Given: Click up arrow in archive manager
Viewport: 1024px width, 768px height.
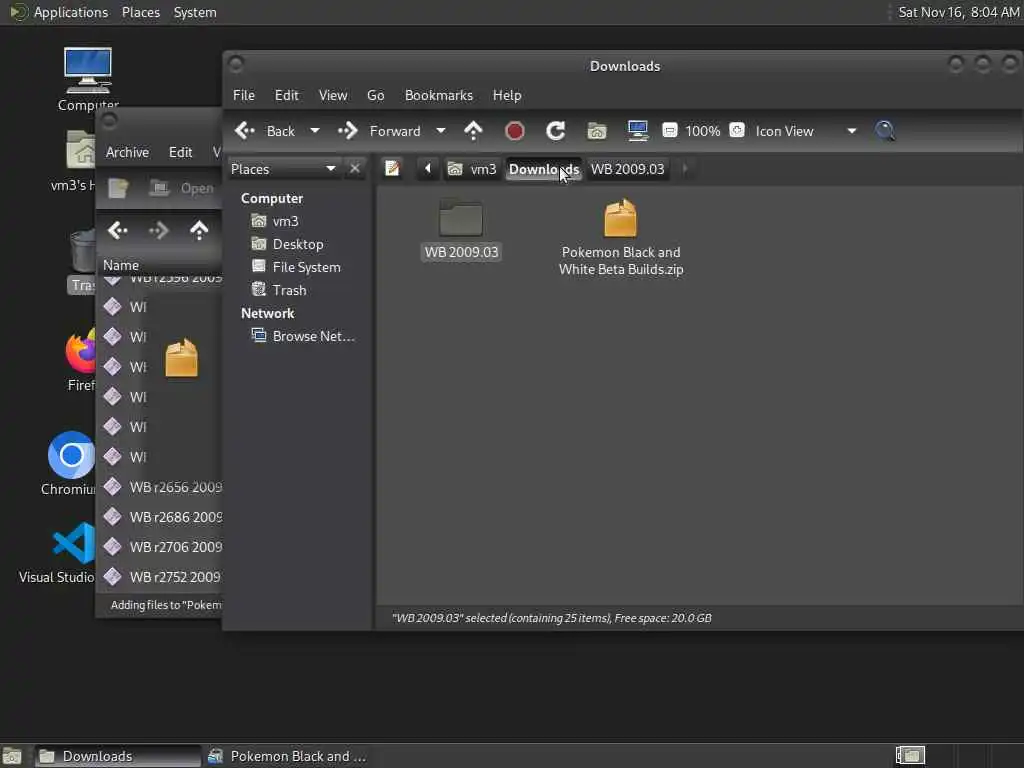Looking at the screenshot, I should pos(199,230).
